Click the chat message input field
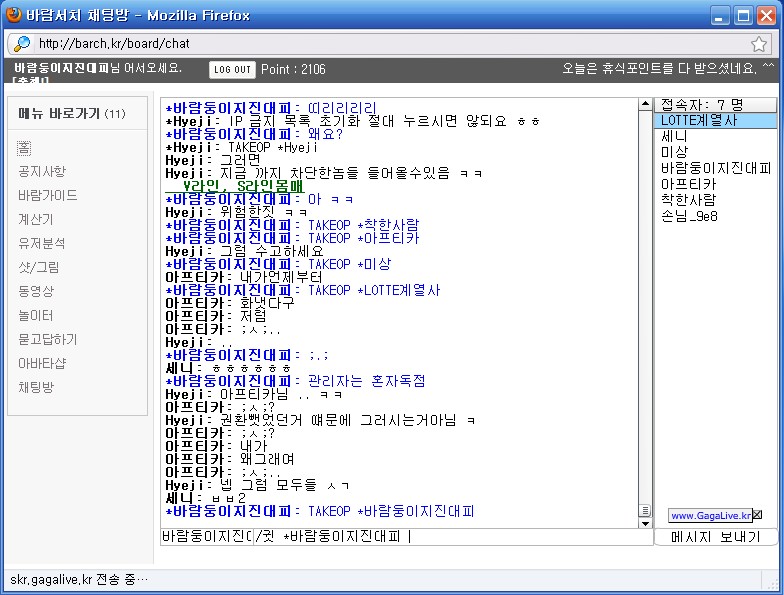 coord(450,537)
